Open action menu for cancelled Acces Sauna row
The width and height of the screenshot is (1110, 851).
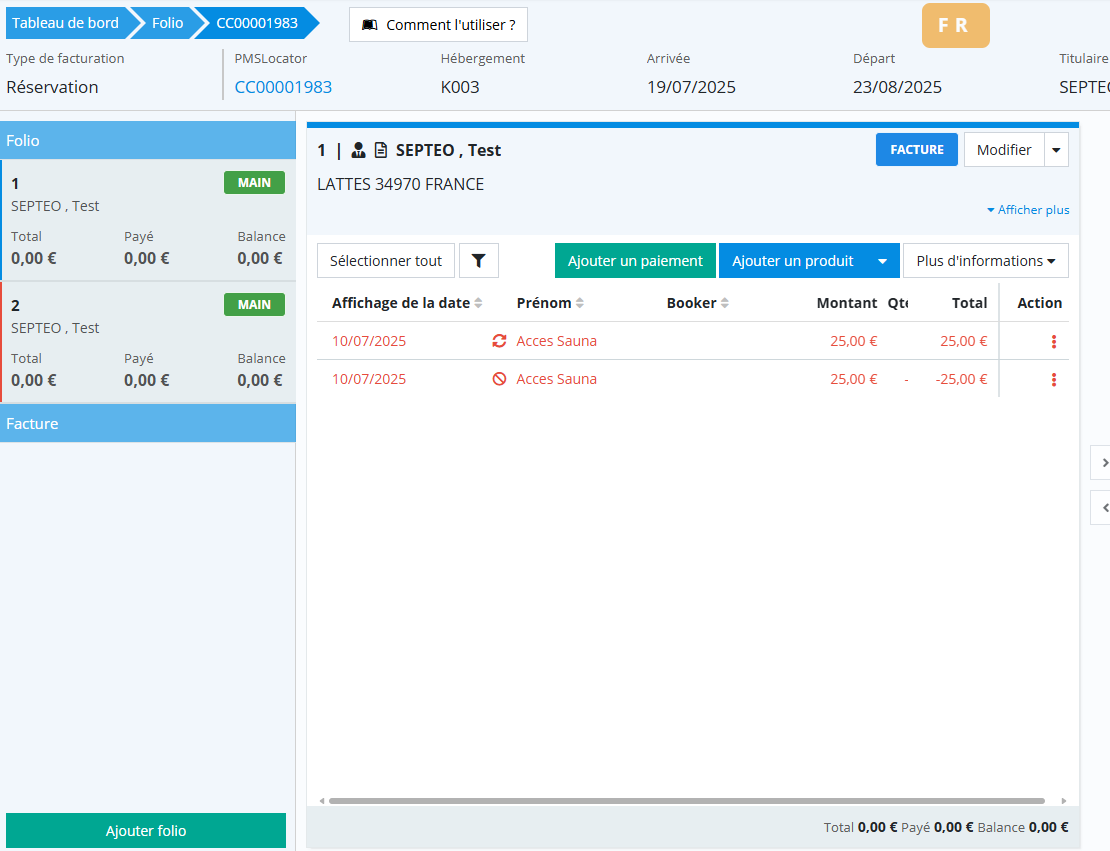[x=1053, y=380]
